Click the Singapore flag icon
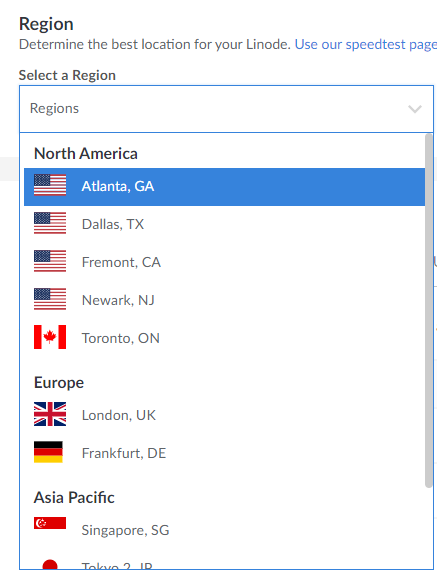 point(50,523)
